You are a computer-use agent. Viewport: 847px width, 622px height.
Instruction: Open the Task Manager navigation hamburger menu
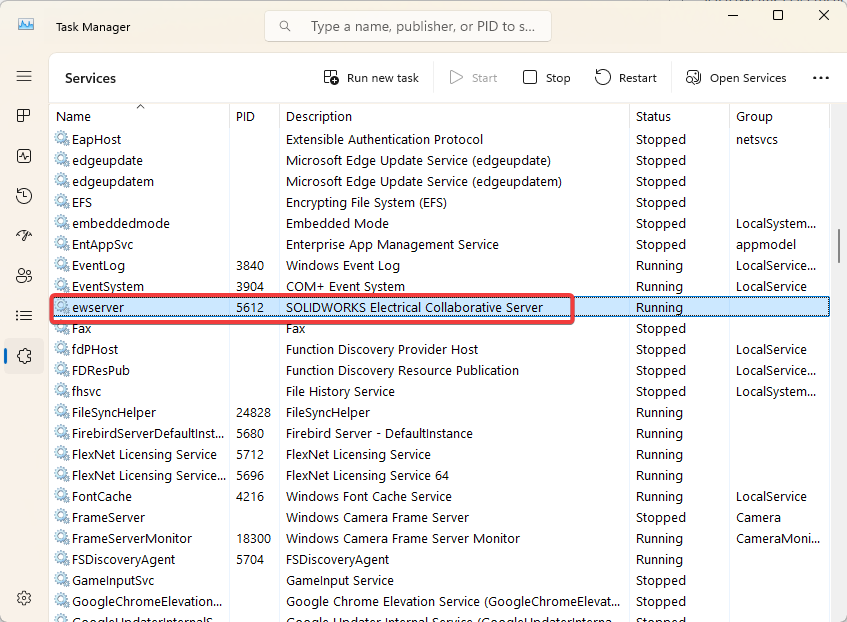24,76
